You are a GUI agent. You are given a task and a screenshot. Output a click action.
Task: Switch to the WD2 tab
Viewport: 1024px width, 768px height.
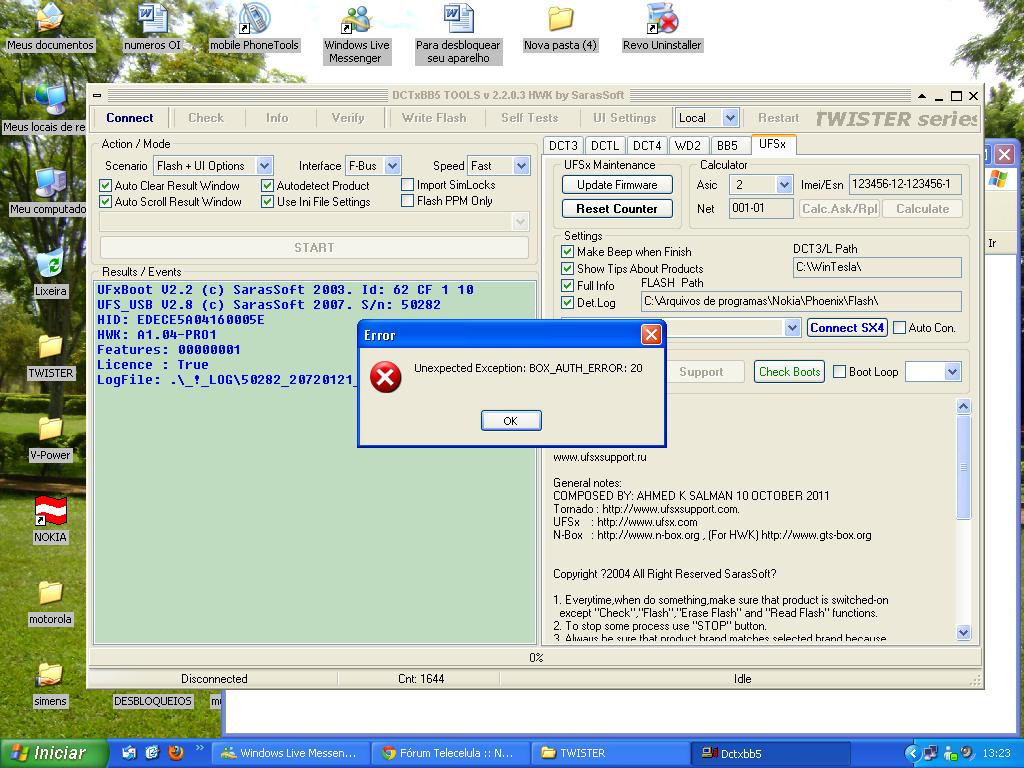(x=688, y=146)
